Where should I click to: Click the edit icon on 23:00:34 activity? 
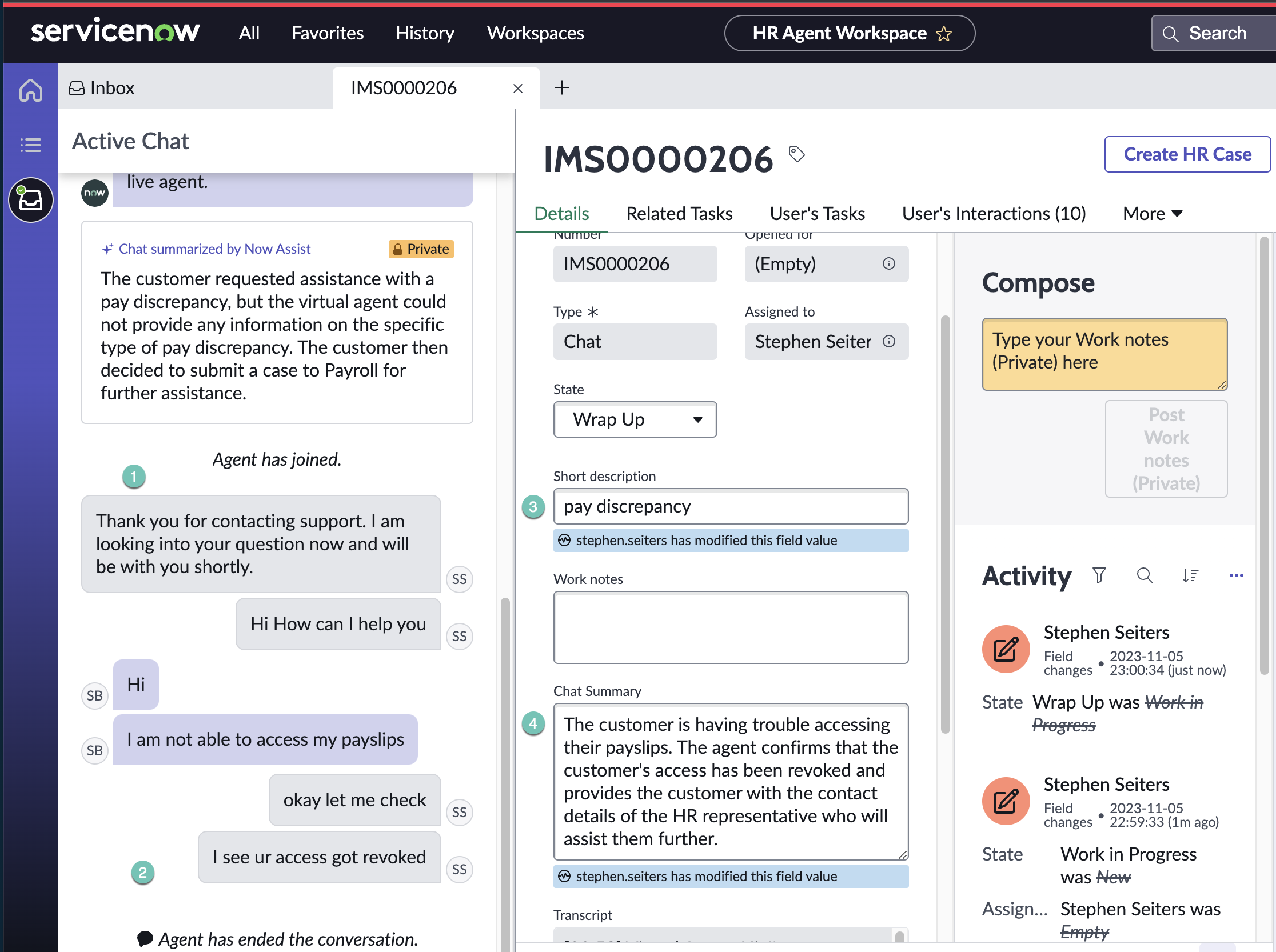1006,649
